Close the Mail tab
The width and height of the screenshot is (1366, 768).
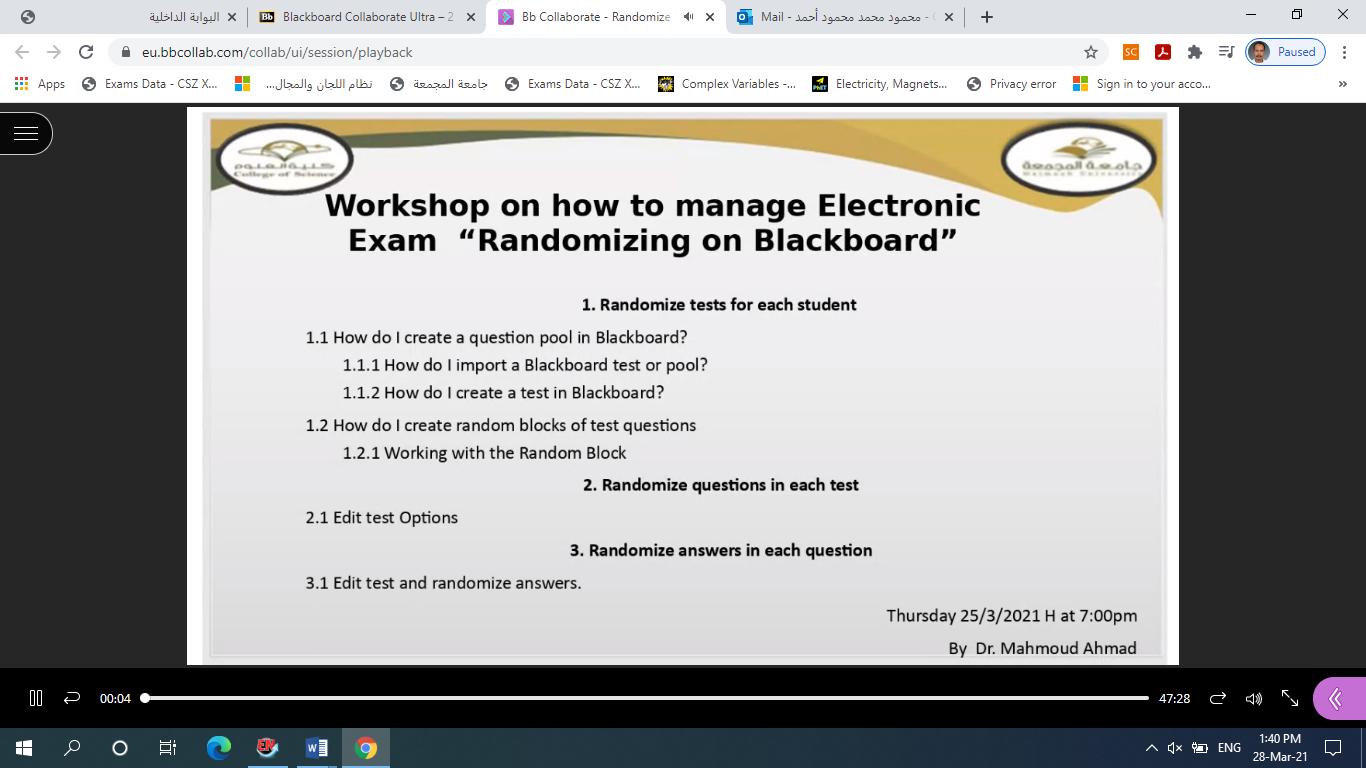coord(949,17)
